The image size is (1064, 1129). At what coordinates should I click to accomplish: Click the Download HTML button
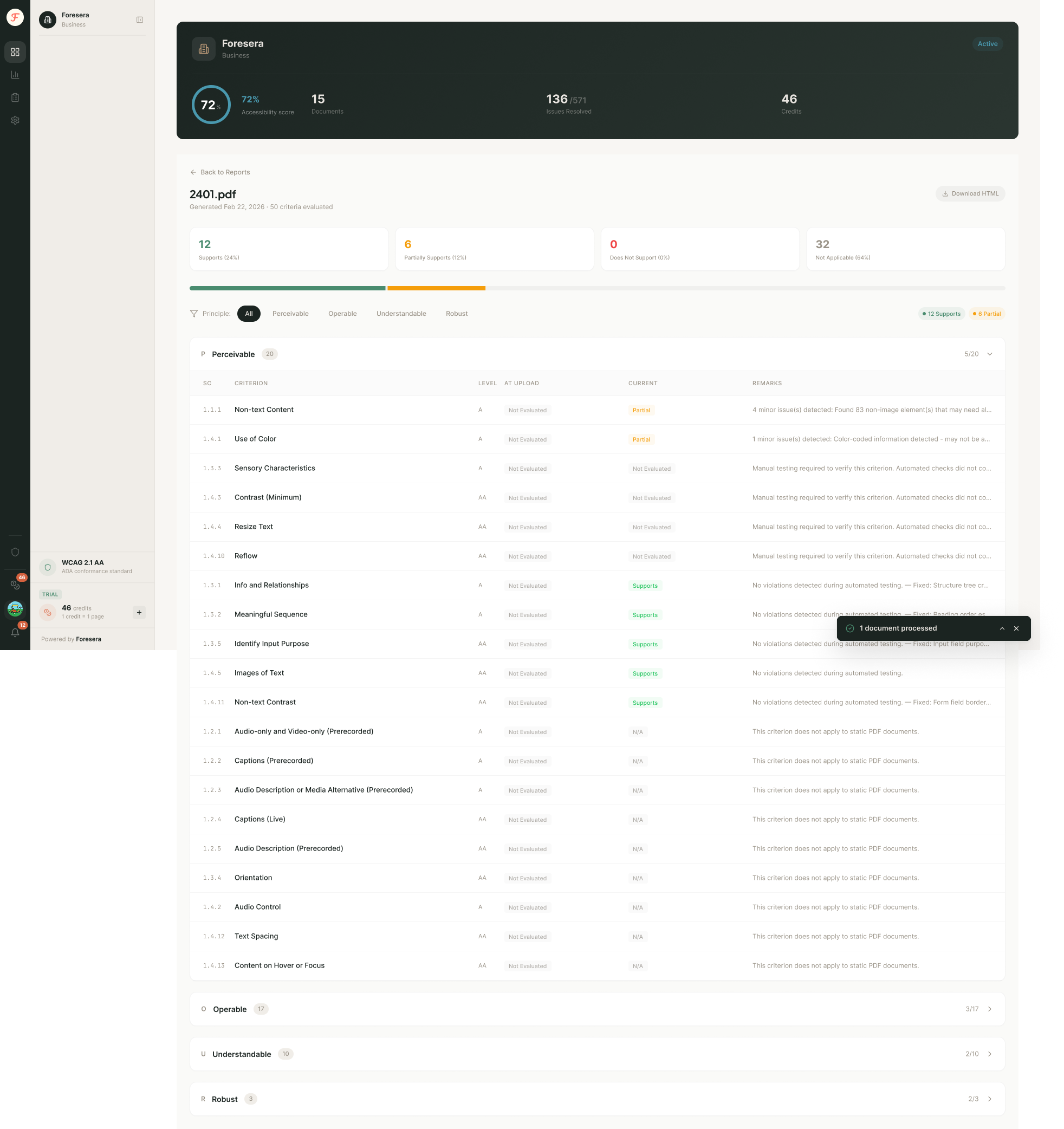[970, 193]
